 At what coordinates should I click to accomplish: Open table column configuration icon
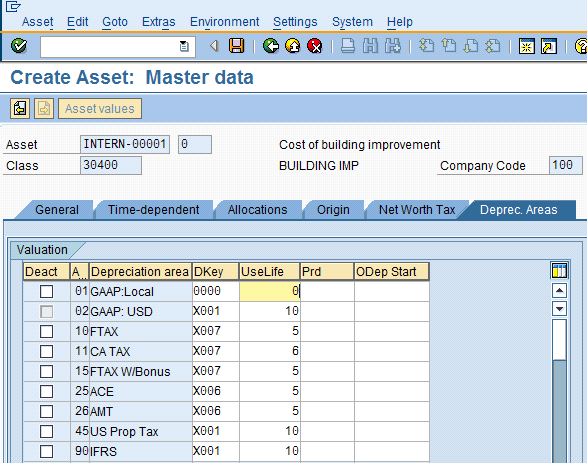click(x=559, y=271)
